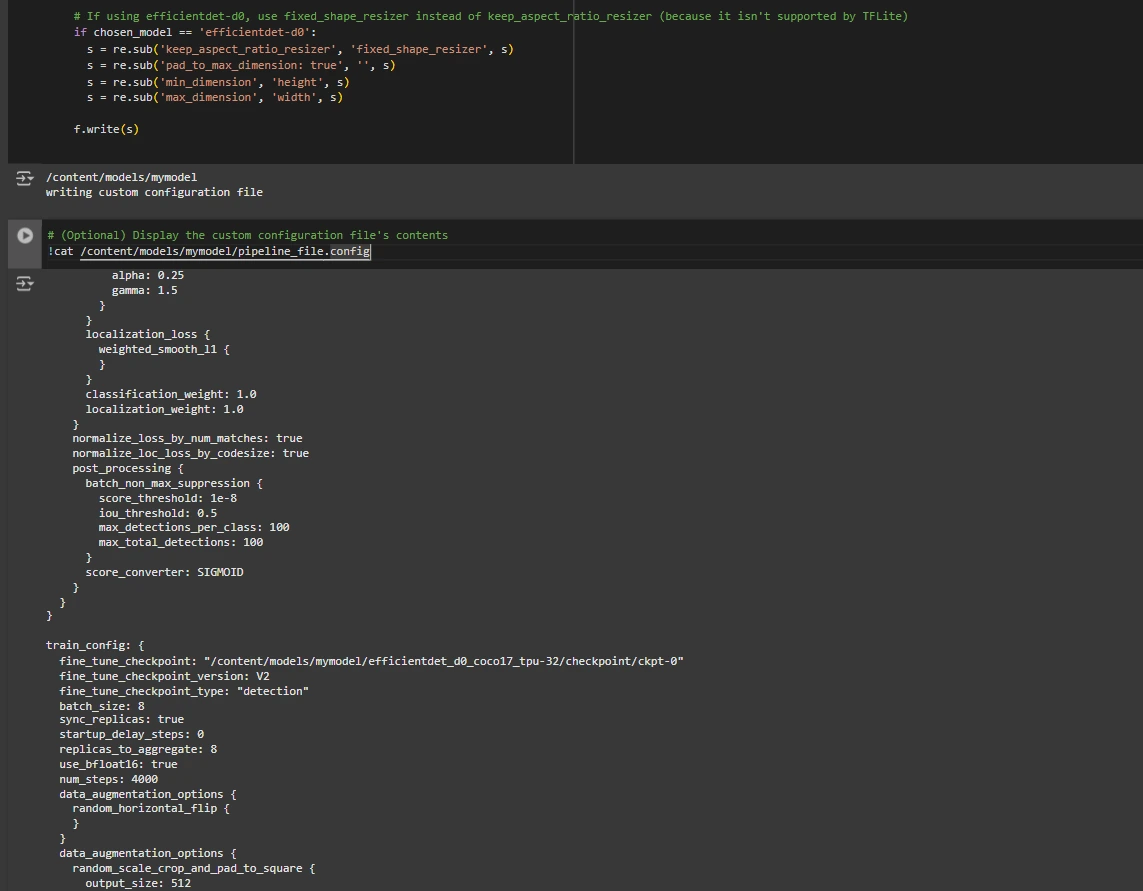Screen dimensions: 1143x891
Task: Click the 'fine_tune_checkpoint_version: V2' line
Action: point(164,676)
